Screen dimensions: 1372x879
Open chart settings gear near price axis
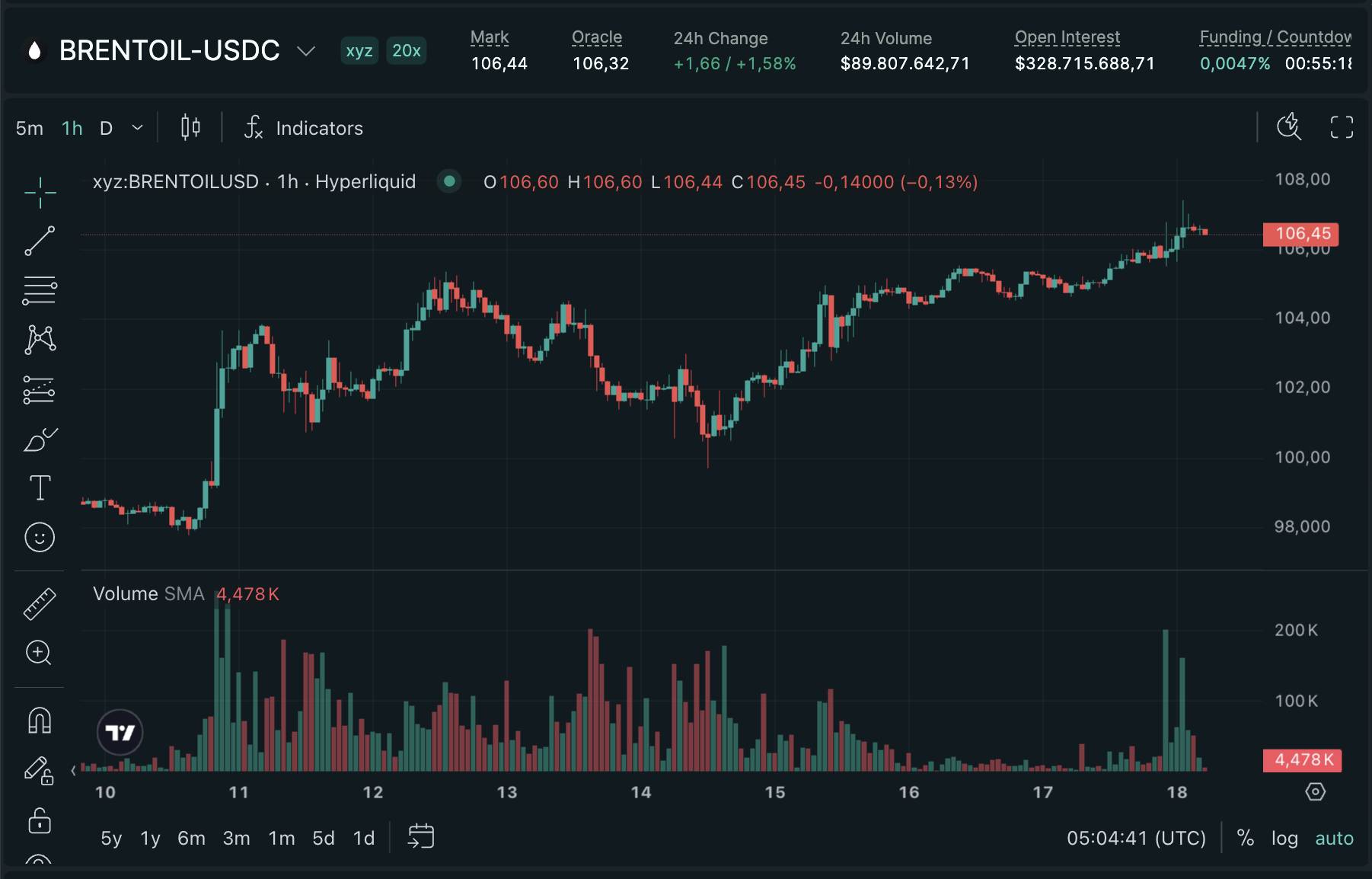(x=1315, y=792)
